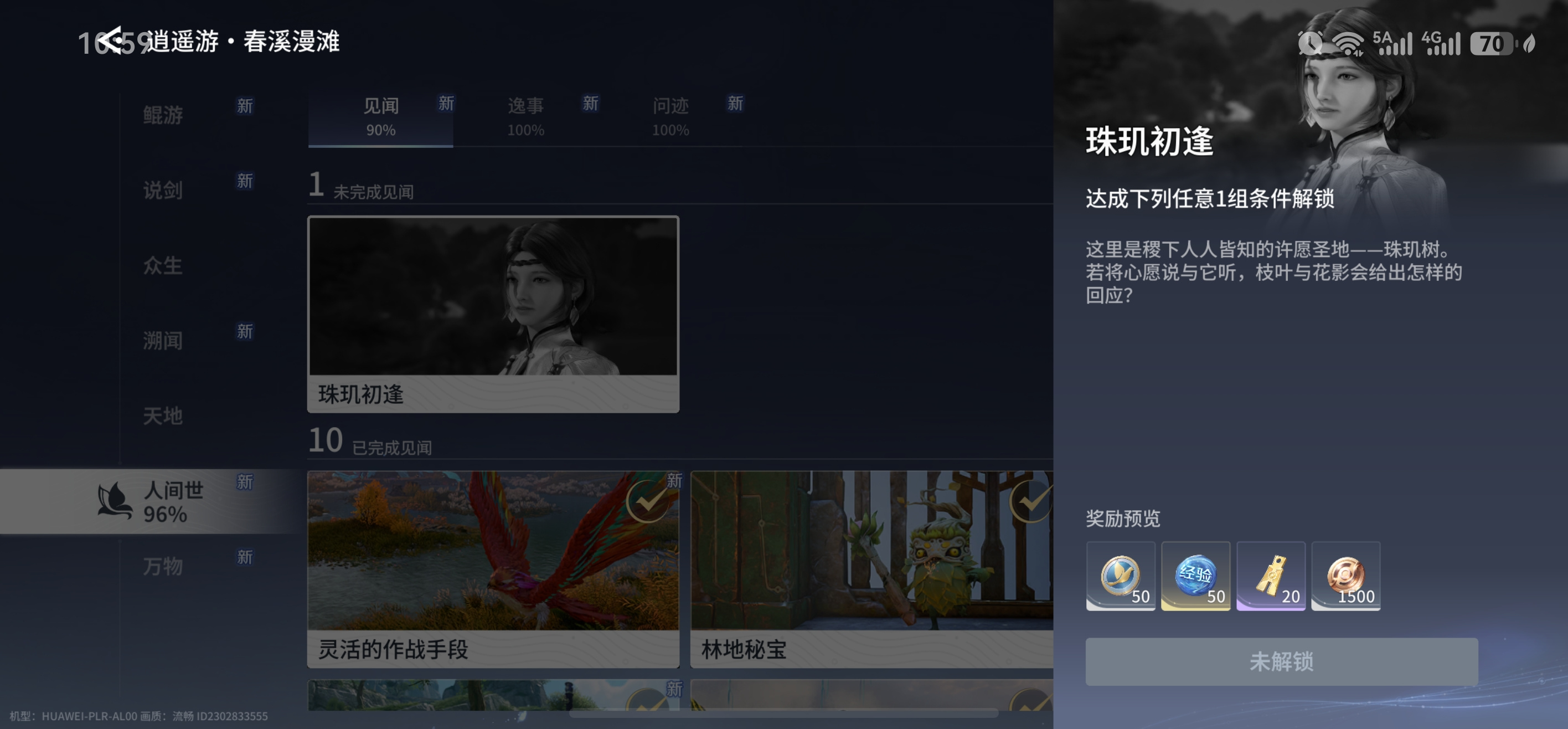Click the checkmark on 林地秘宝 card
This screenshot has height=729, width=1568.
(1031, 502)
